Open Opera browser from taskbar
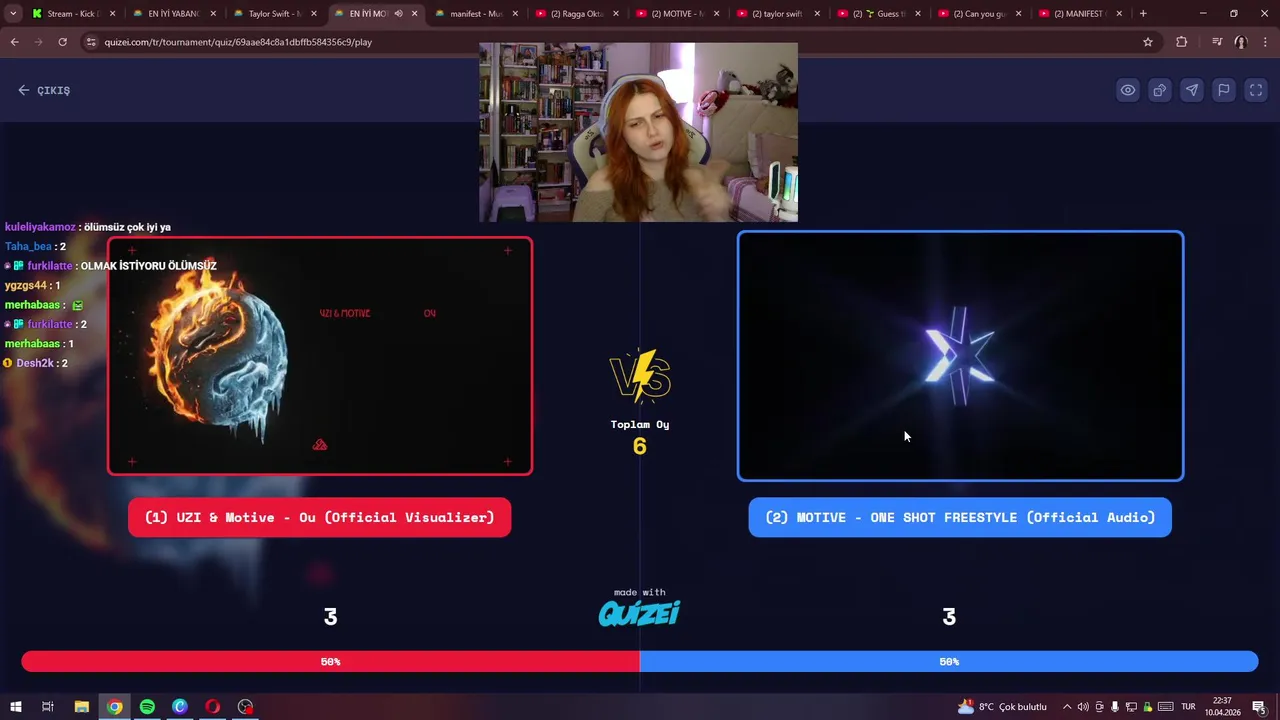This screenshot has height=720, width=1280. pyautogui.click(x=213, y=707)
